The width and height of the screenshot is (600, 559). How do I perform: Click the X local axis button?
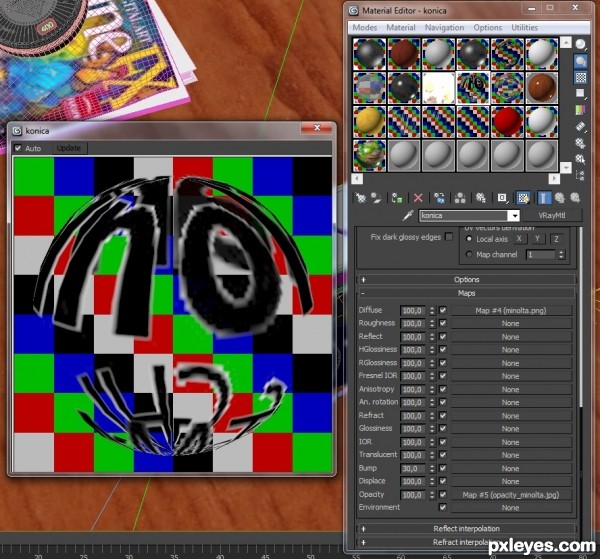[x=519, y=239]
